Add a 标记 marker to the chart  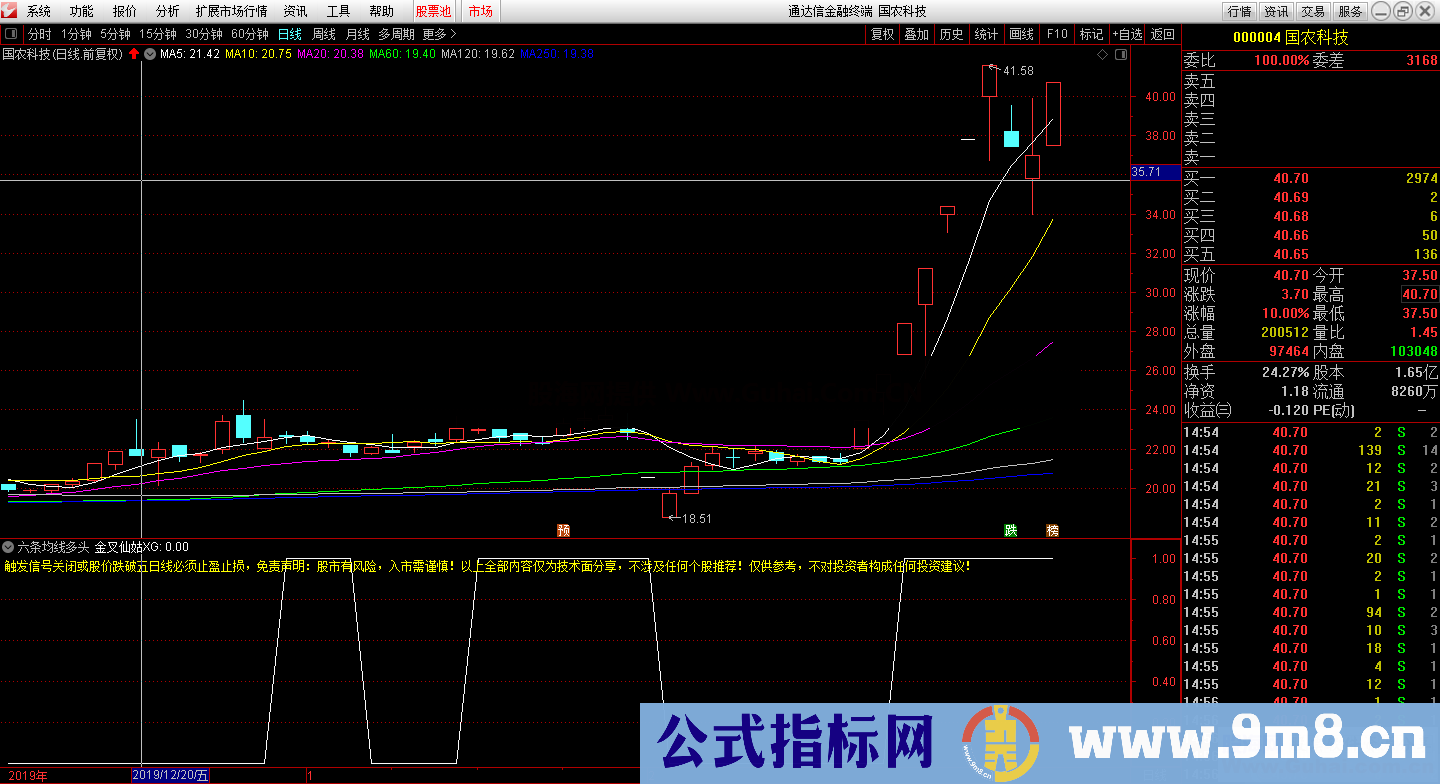click(x=1091, y=33)
